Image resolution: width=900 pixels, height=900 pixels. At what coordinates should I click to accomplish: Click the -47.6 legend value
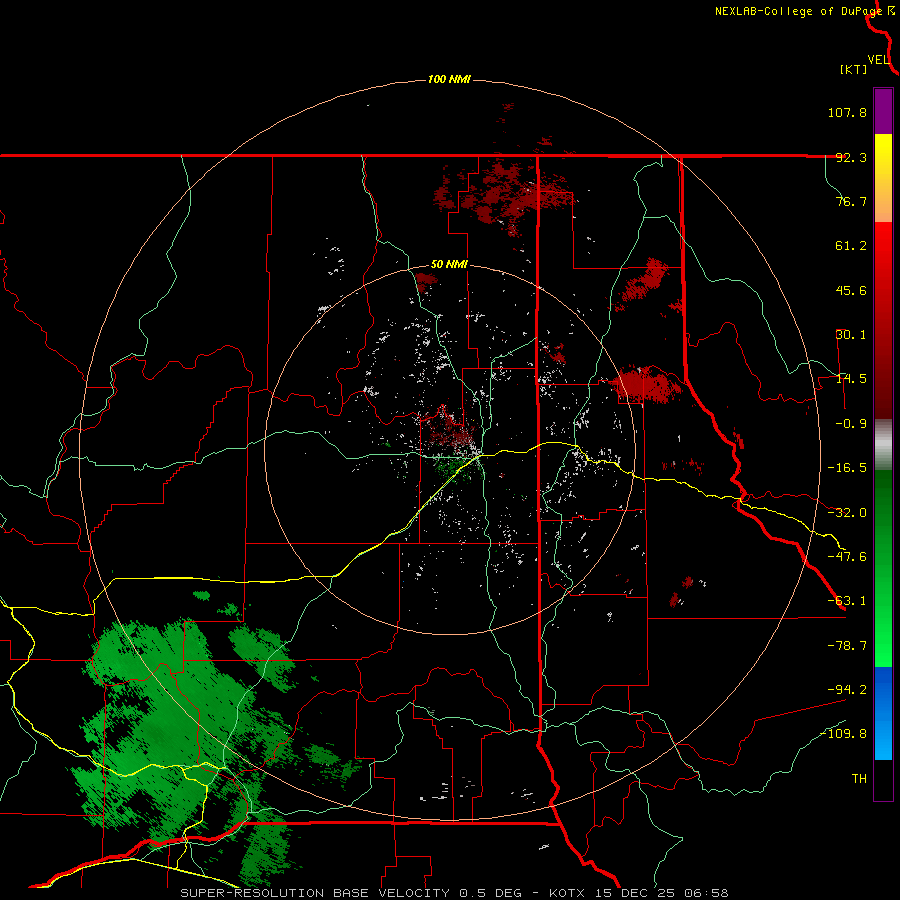[x=847, y=557]
